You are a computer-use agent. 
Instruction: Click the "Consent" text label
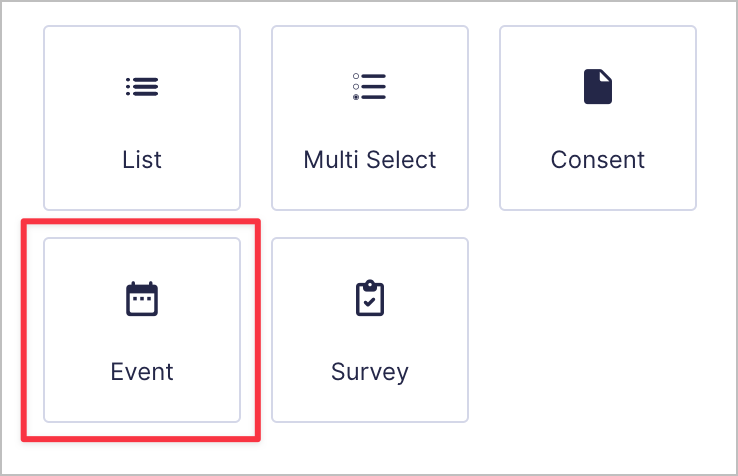(x=598, y=160)
